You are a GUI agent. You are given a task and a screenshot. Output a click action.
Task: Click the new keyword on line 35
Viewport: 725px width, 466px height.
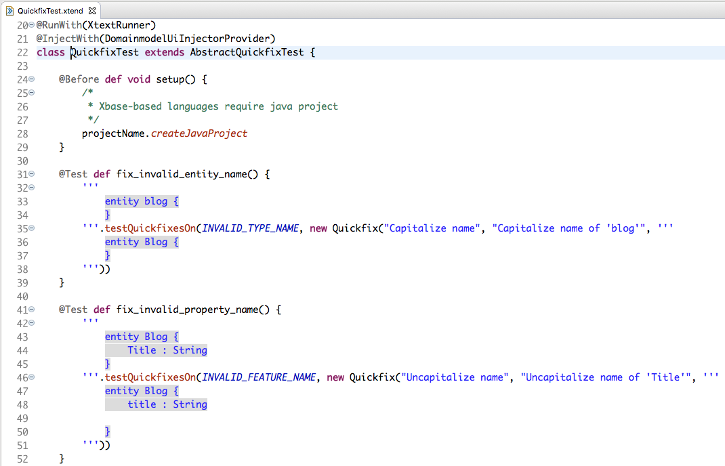pyautogui.click(x=318, y=228)
